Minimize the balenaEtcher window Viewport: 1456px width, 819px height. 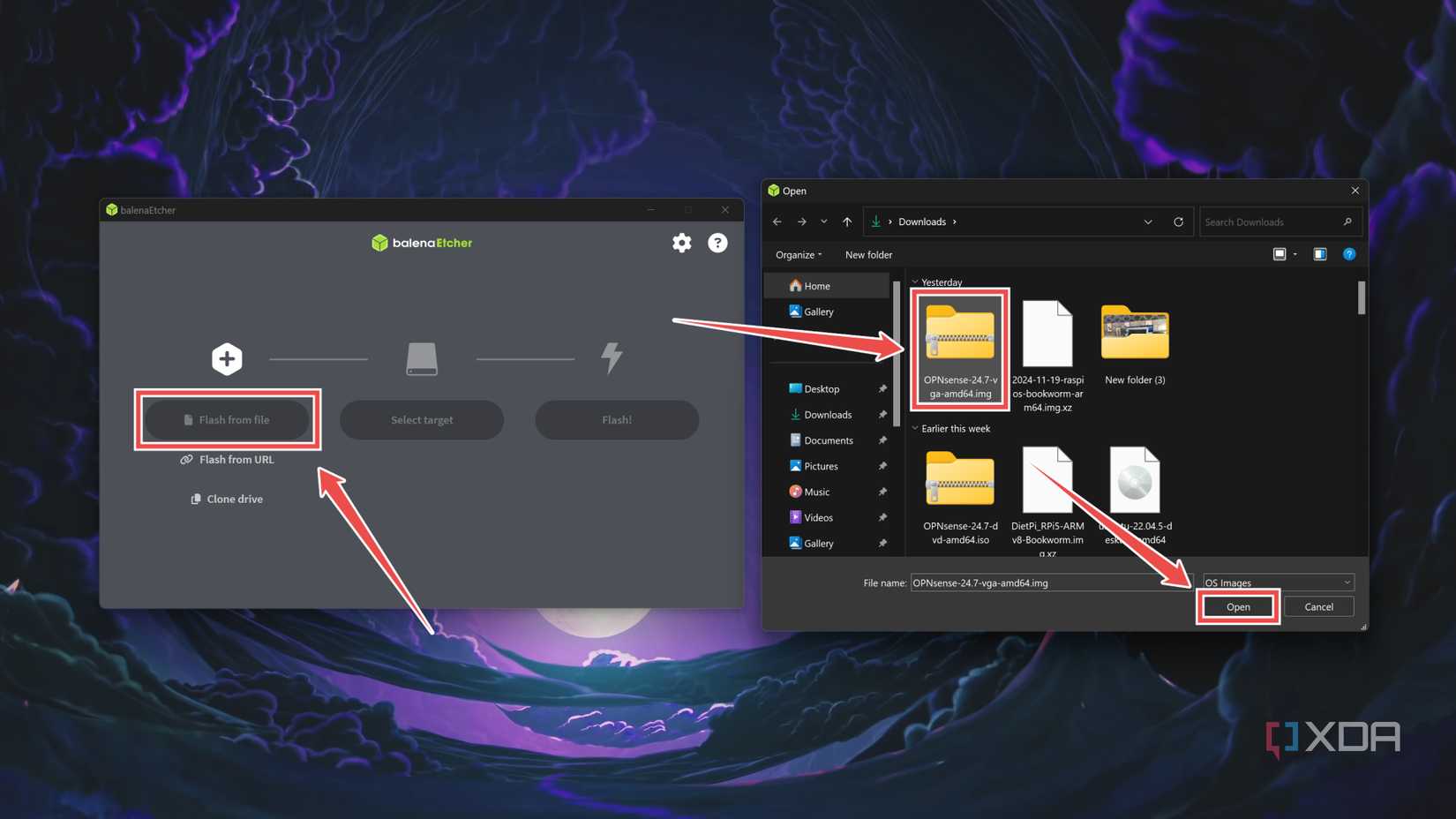pos(650,210)
